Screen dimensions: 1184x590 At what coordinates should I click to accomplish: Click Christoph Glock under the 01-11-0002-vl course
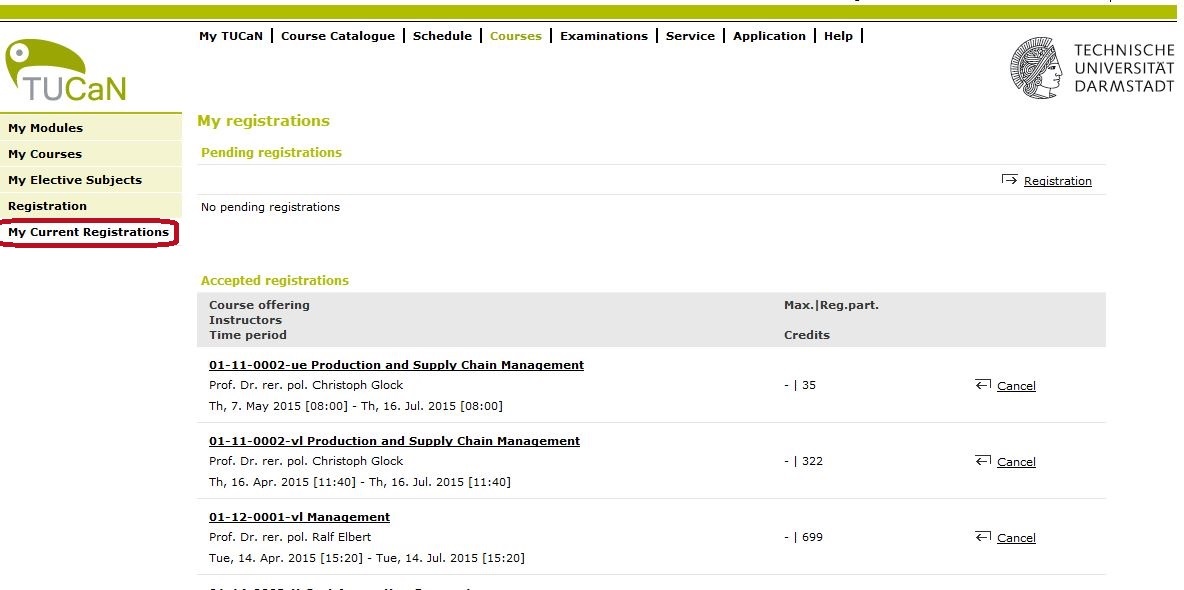pyautogui.click(x=306, y=461)
